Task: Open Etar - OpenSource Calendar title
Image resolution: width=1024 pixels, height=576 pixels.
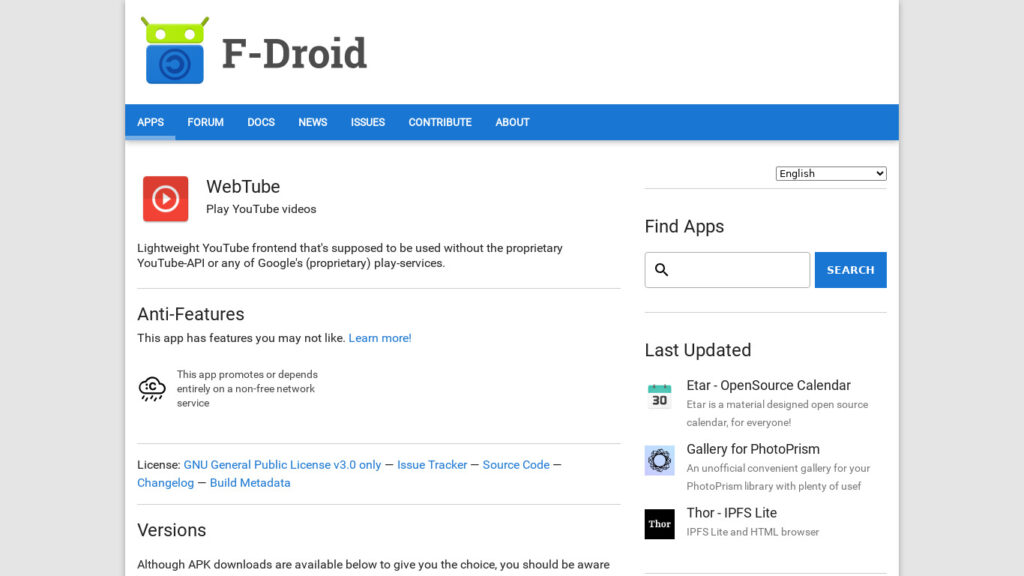Action: (x=769, y=385)
